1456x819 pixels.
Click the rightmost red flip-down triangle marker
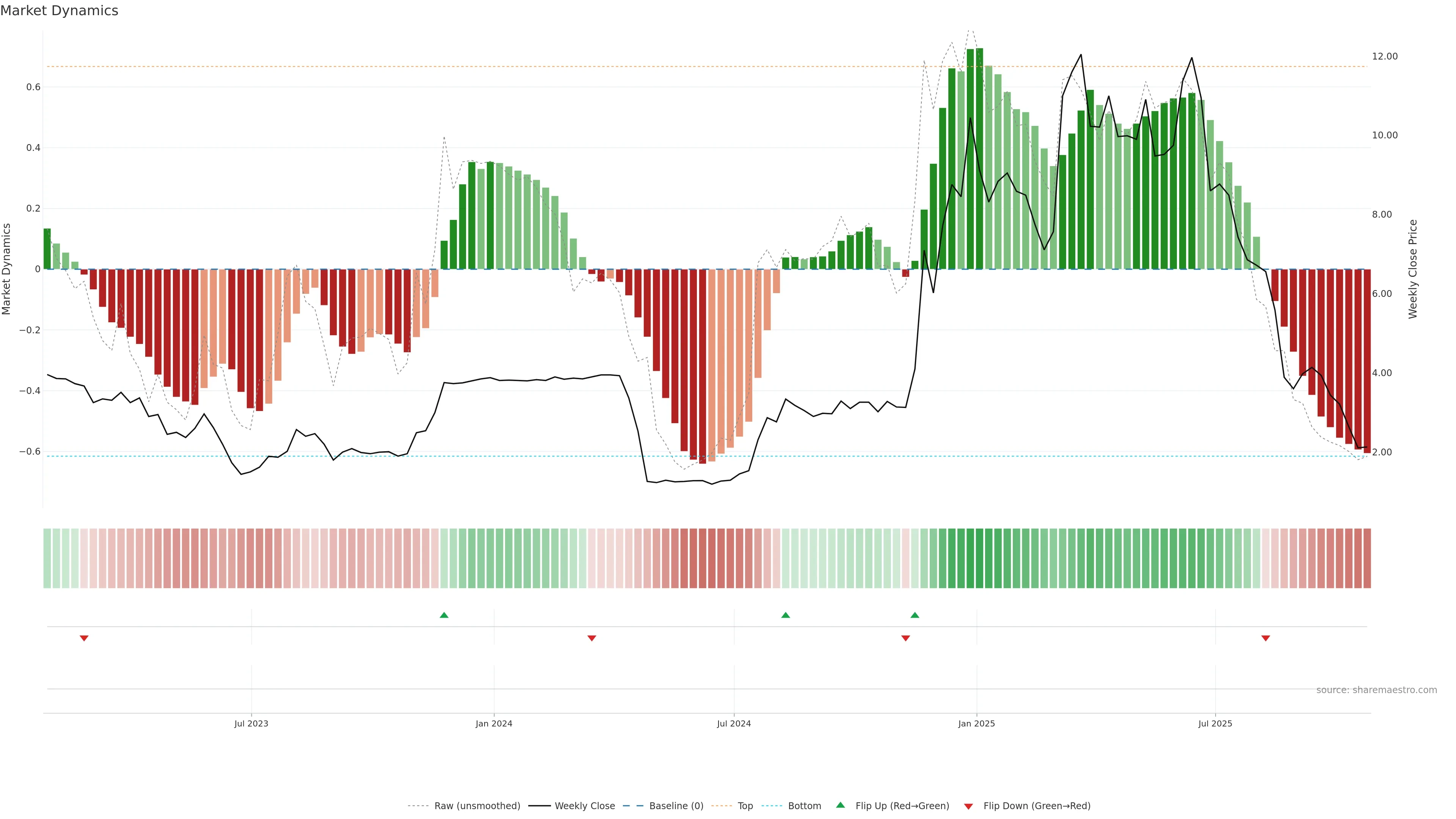coord(1266,638)
